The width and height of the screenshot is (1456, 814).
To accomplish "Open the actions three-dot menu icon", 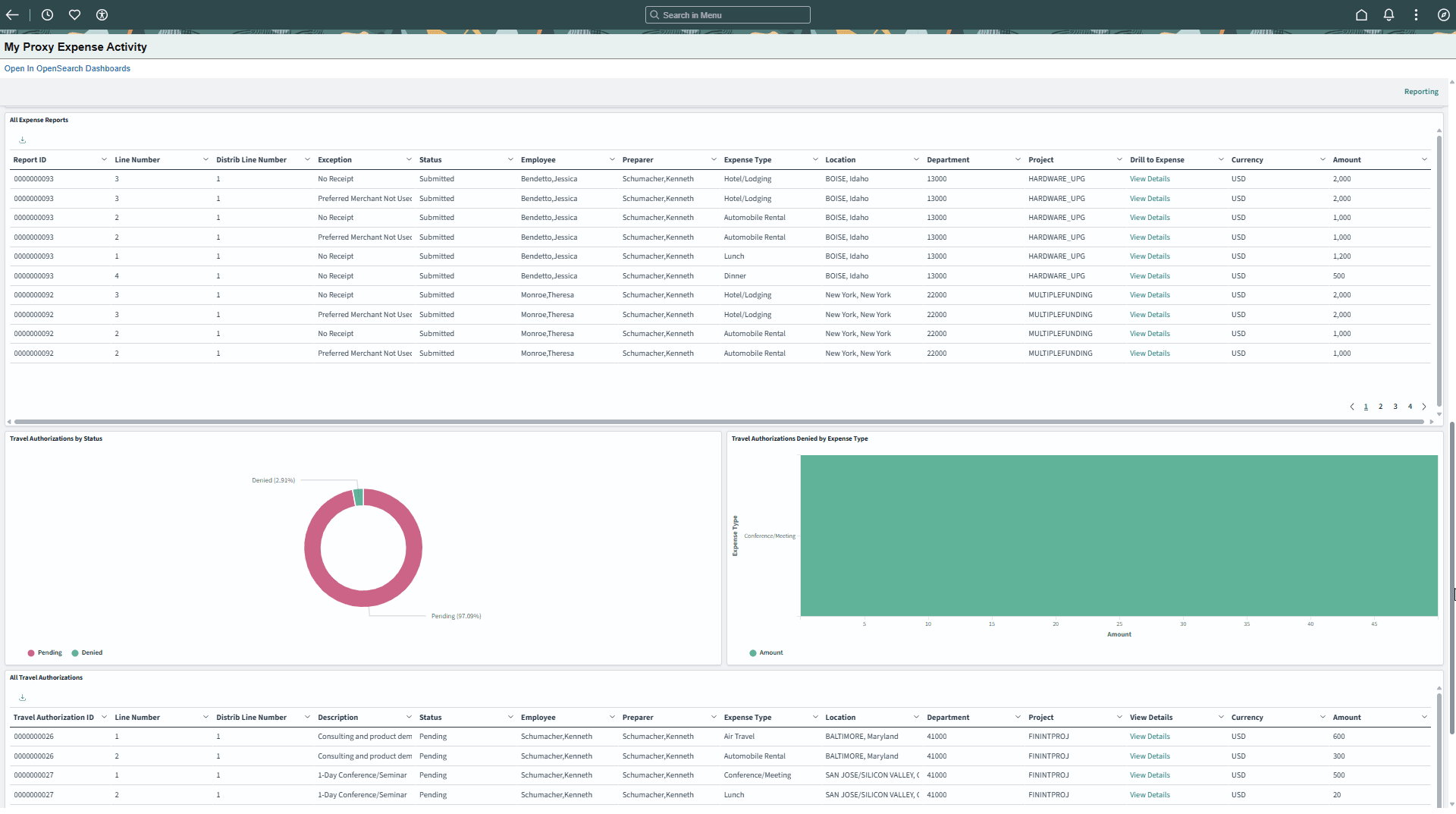I will pos(1416,14).
